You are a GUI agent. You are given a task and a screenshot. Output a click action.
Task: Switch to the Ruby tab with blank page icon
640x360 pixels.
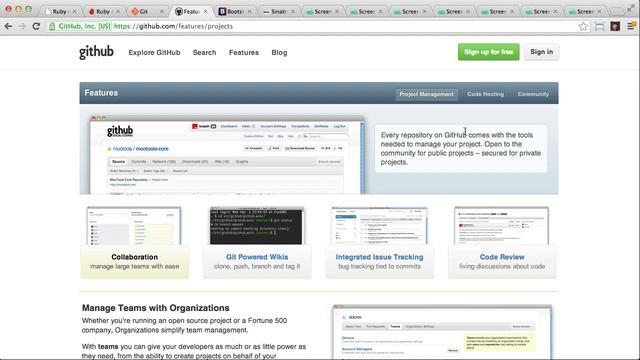(x=60, y=11)
